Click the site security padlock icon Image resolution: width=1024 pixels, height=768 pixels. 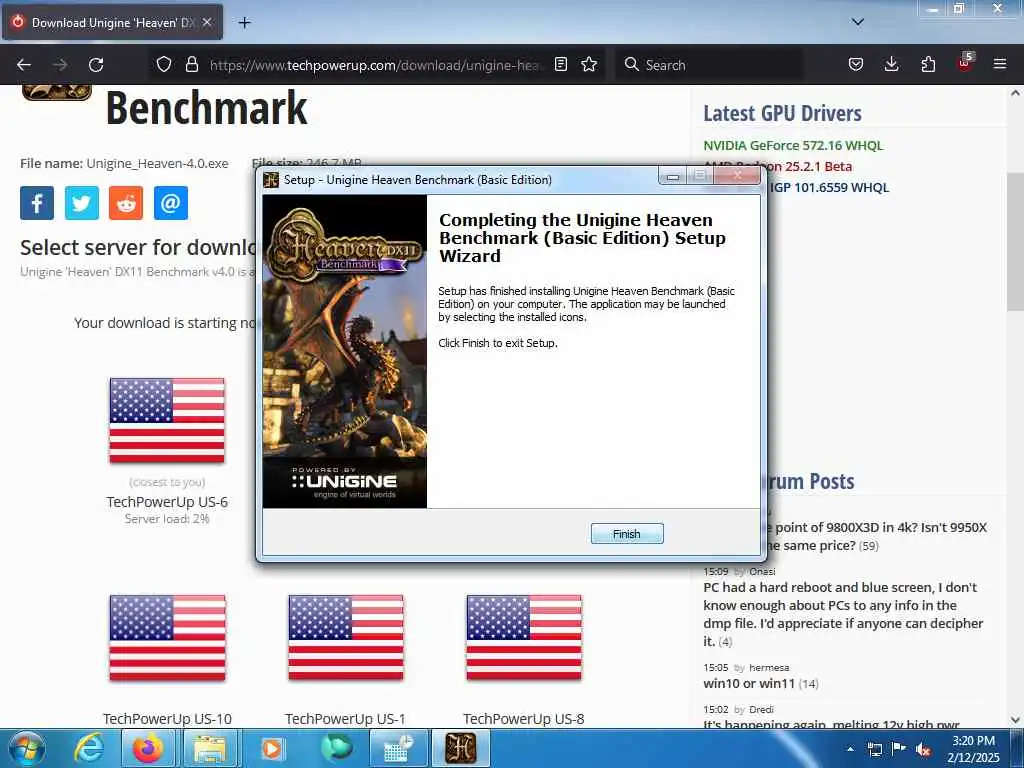tap(191, 64)
